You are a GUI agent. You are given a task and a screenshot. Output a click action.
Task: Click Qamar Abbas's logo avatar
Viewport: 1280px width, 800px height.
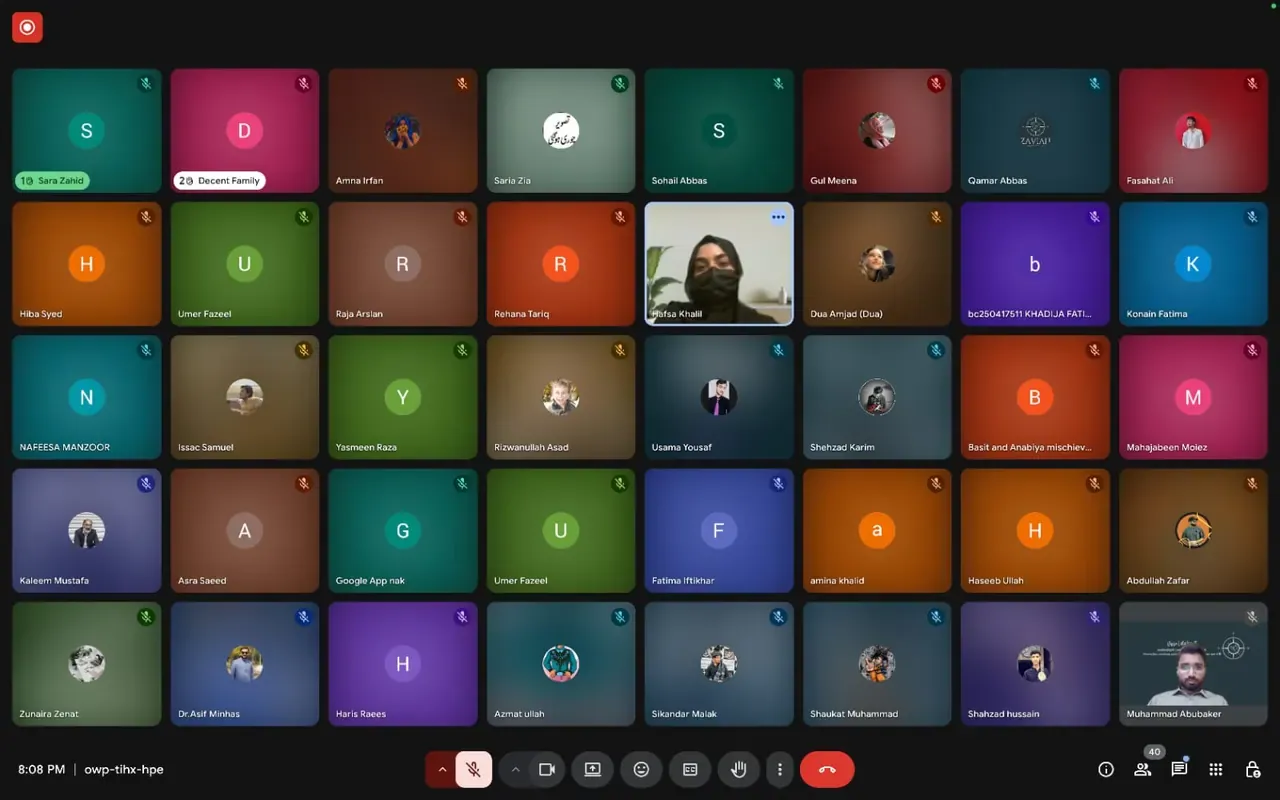pos(1035,130)
